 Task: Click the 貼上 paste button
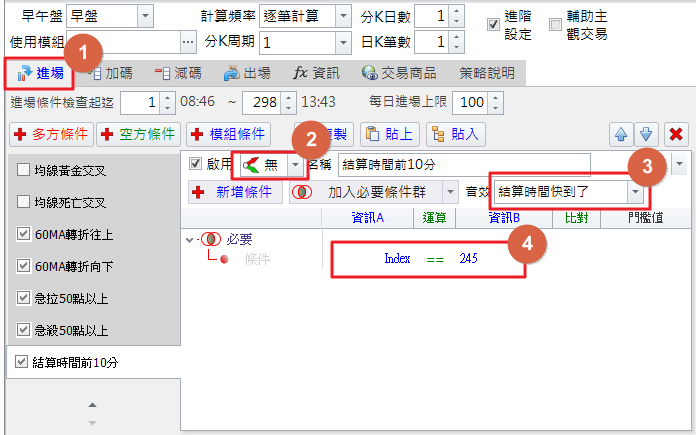tap(390, 134)
